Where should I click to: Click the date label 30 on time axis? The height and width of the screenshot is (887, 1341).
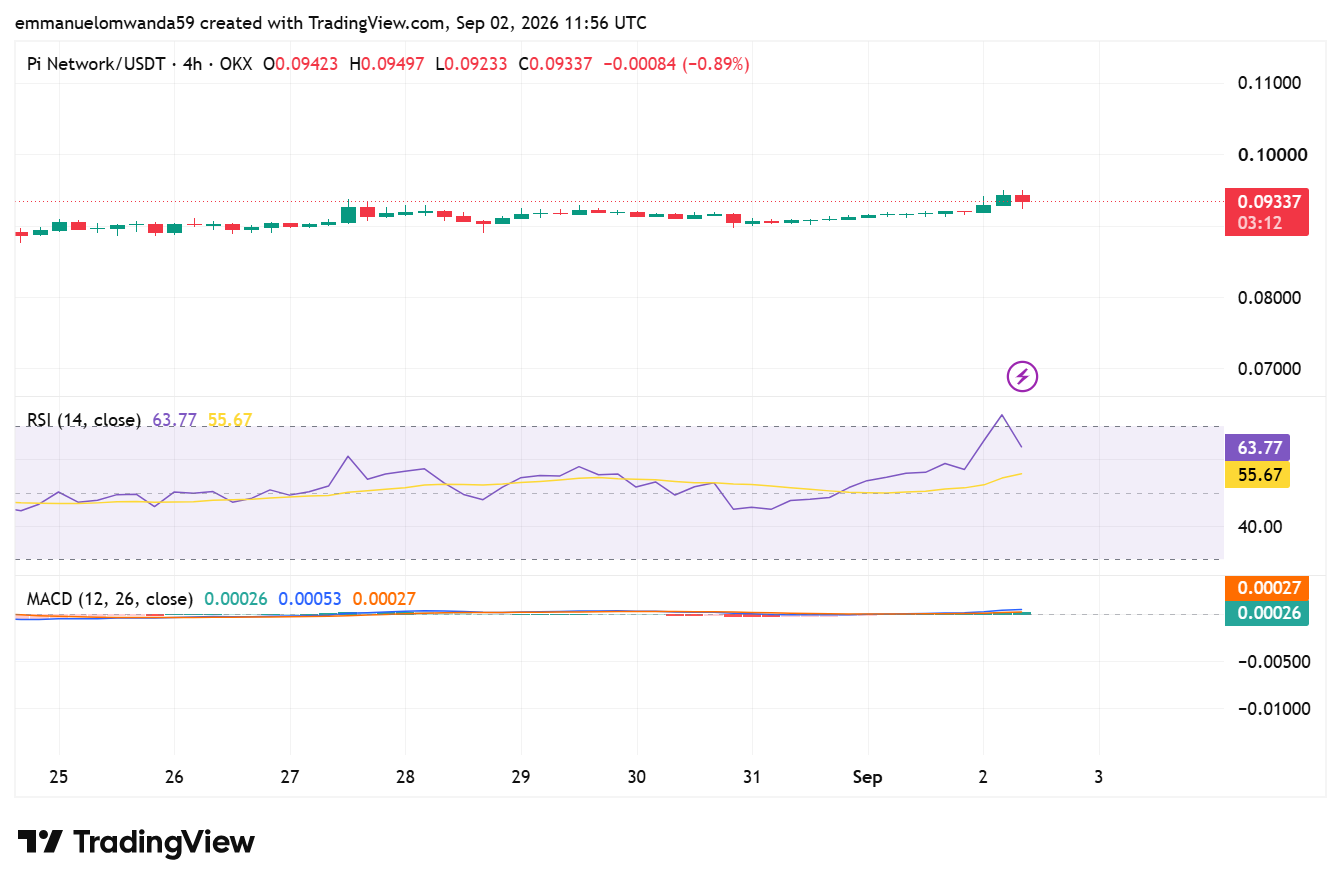coord(637,777)
